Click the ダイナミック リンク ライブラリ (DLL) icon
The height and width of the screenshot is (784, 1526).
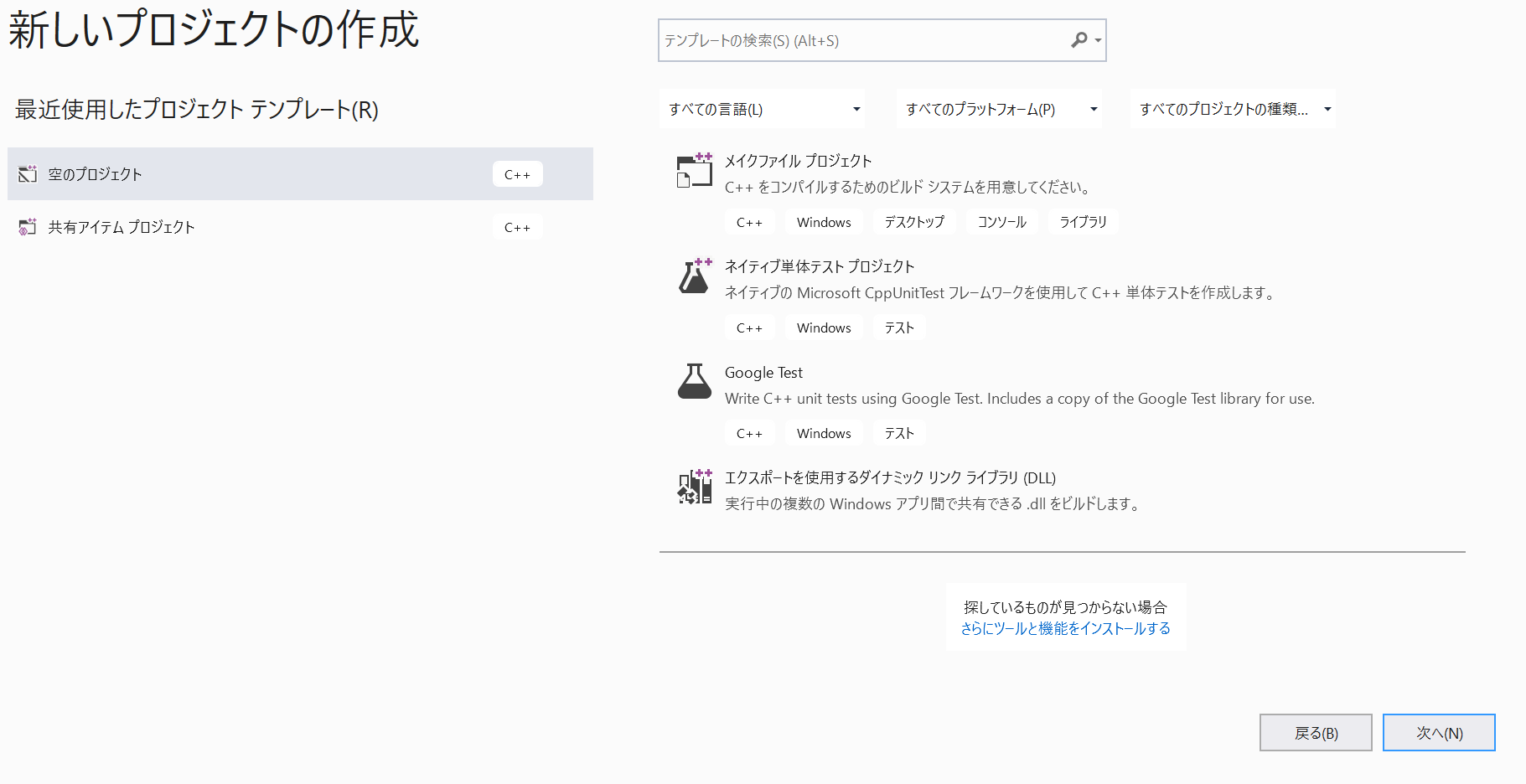coord(695,487)
